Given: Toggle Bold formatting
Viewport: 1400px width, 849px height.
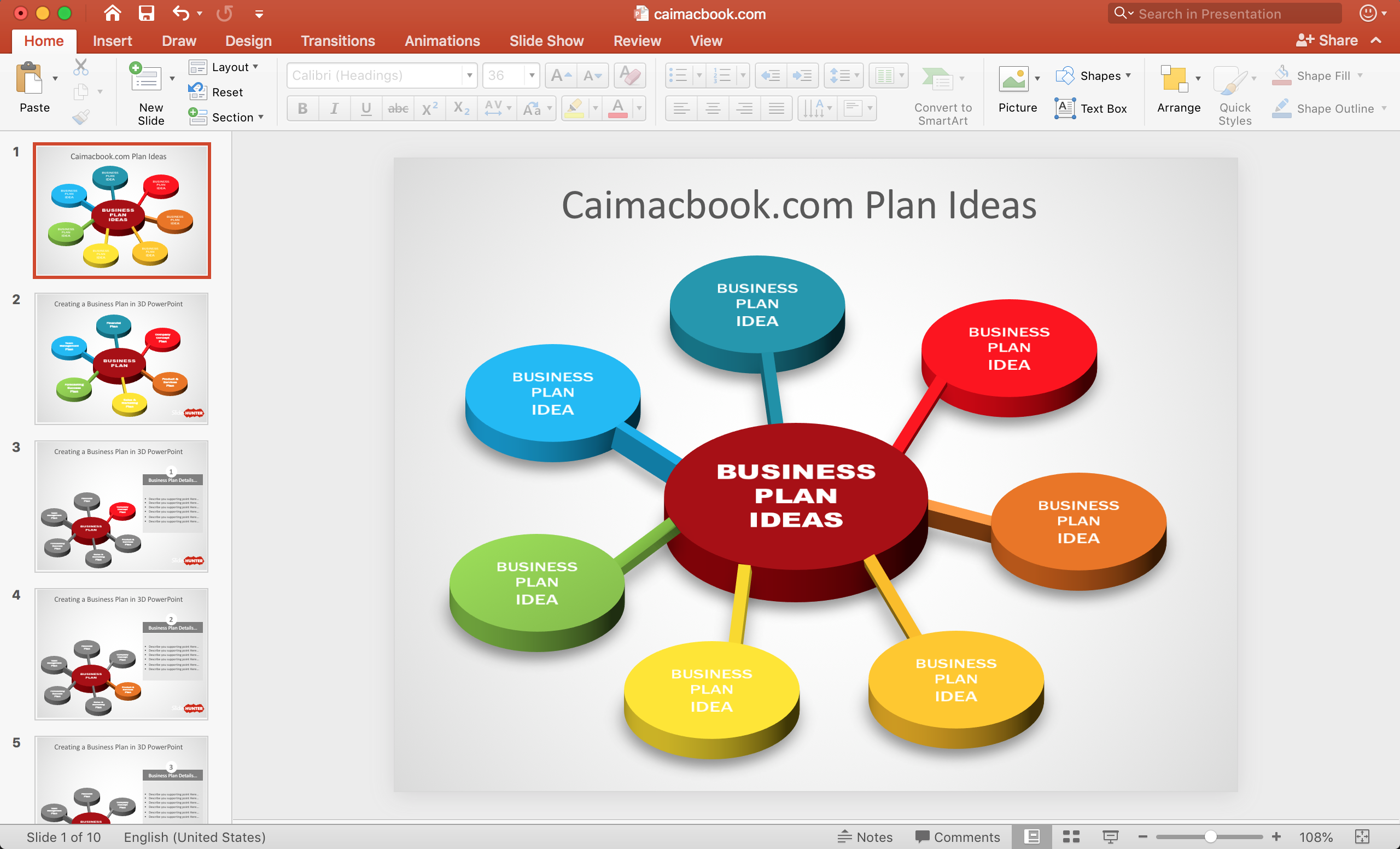Looking at the screenshot, I should tap(303, 108).
